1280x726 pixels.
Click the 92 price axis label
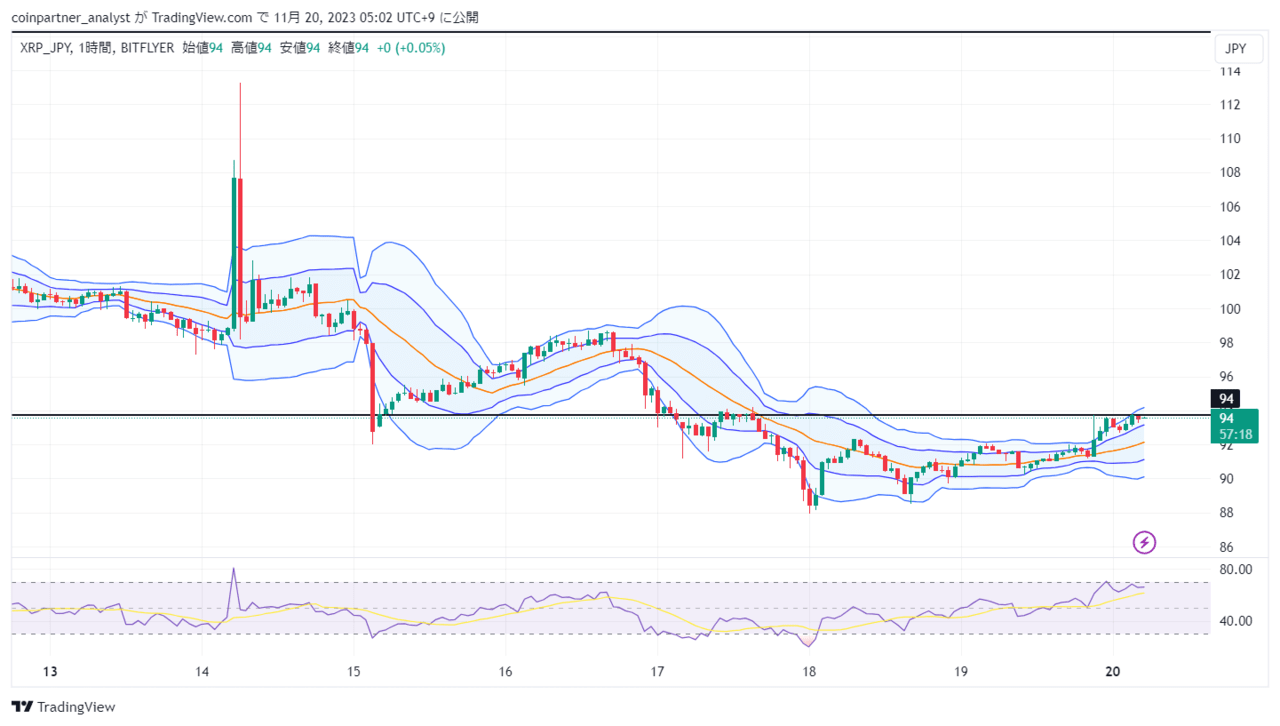click(x=1227, y=445)
